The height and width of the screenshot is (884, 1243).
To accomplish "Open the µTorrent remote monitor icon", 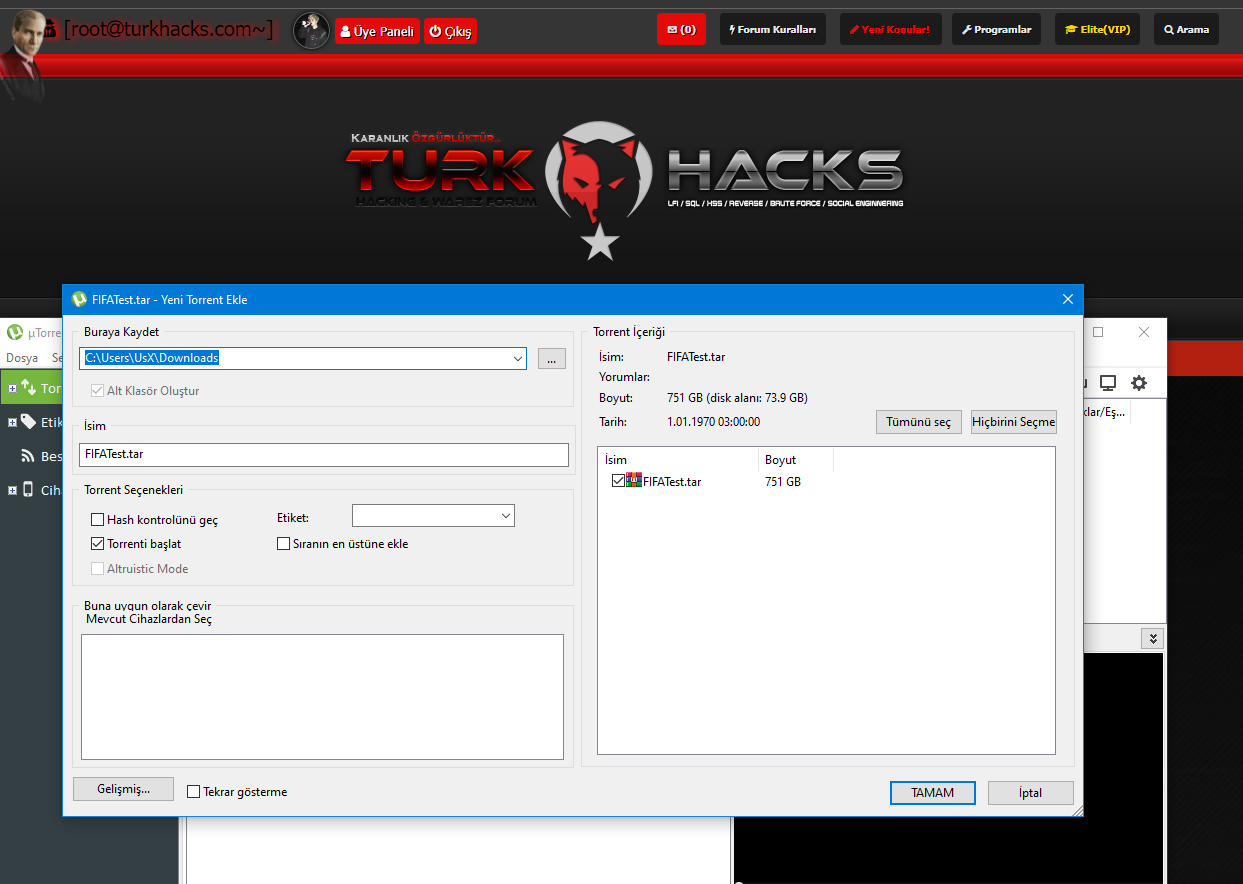I will 1108,383.
